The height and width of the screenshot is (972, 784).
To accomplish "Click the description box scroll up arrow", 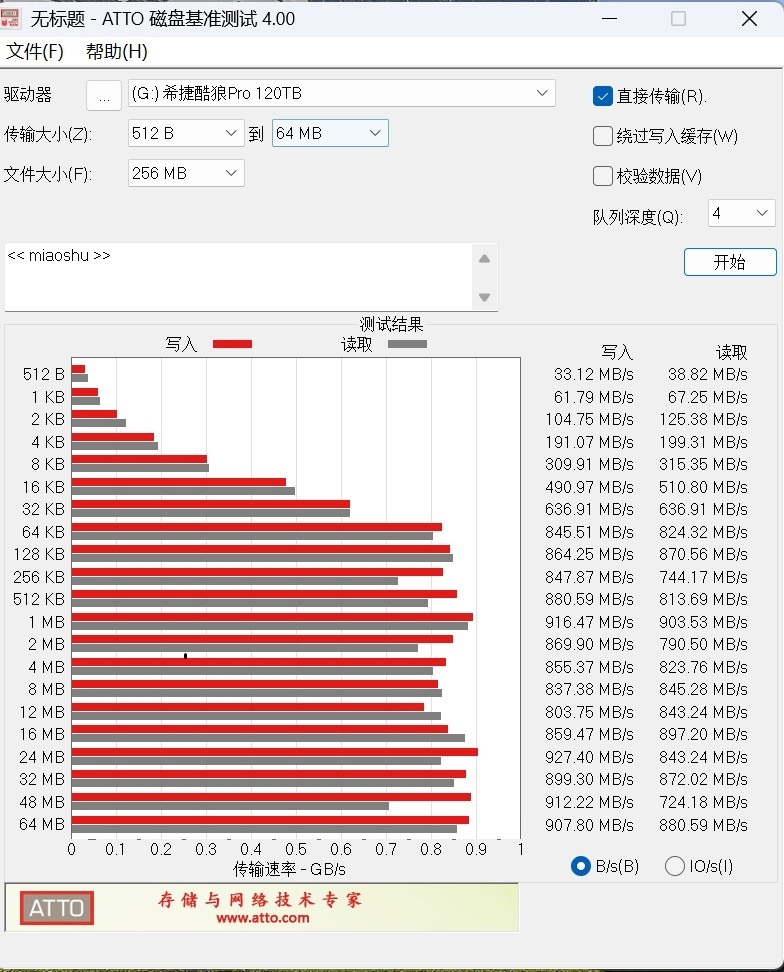I will coord(485,259).
